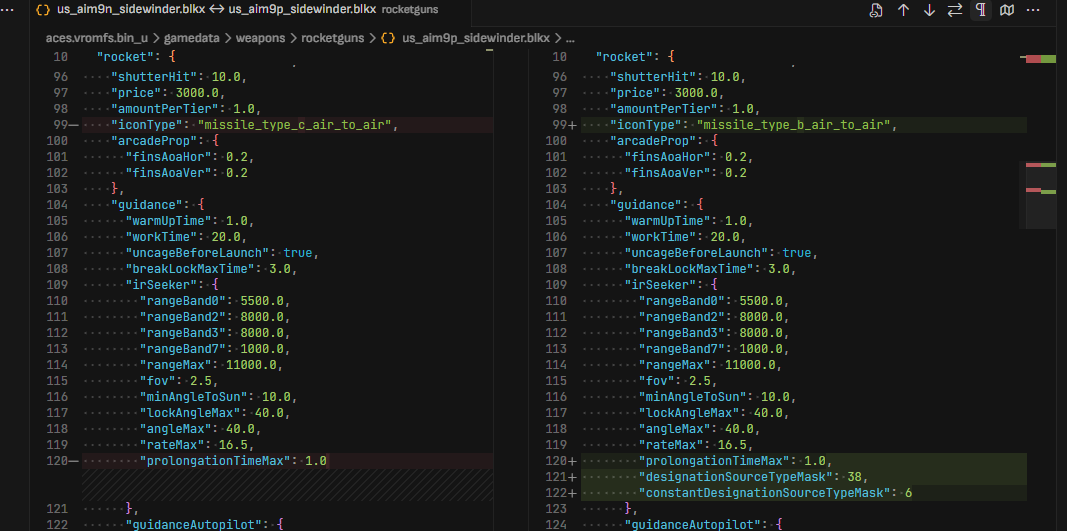Open the gamedata breadcrumb segment
This screenshot has width=1067, height=531.
click(191, 38)
